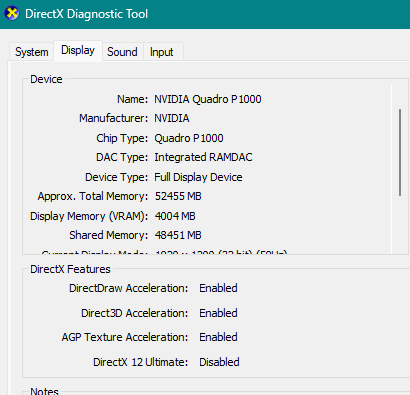Click the DirectX Diagnostic Tool title icon
The image size is (410, 395).
(12, 14)
